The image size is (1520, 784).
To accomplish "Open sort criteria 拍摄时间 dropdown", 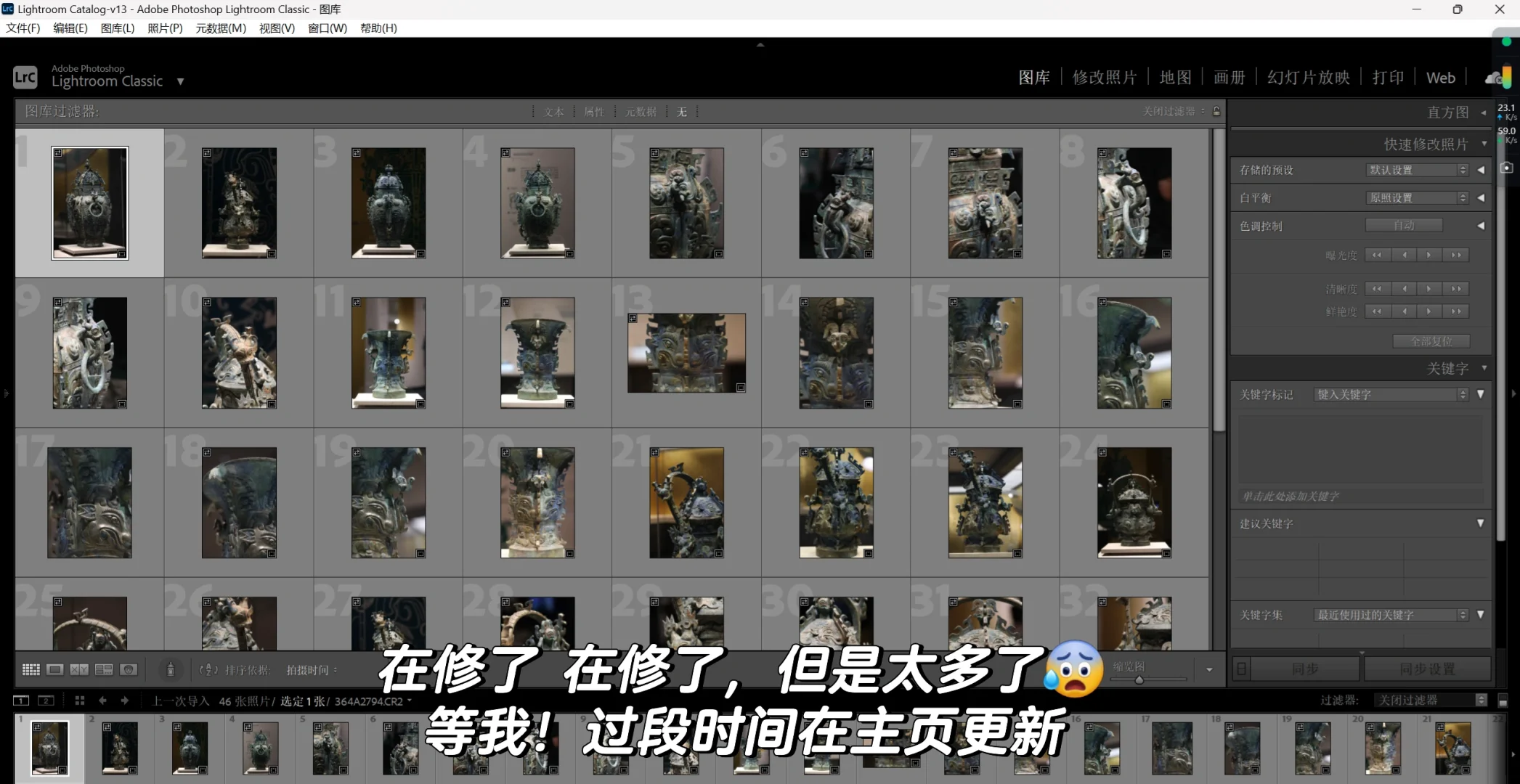I will [x=312, y=670].
